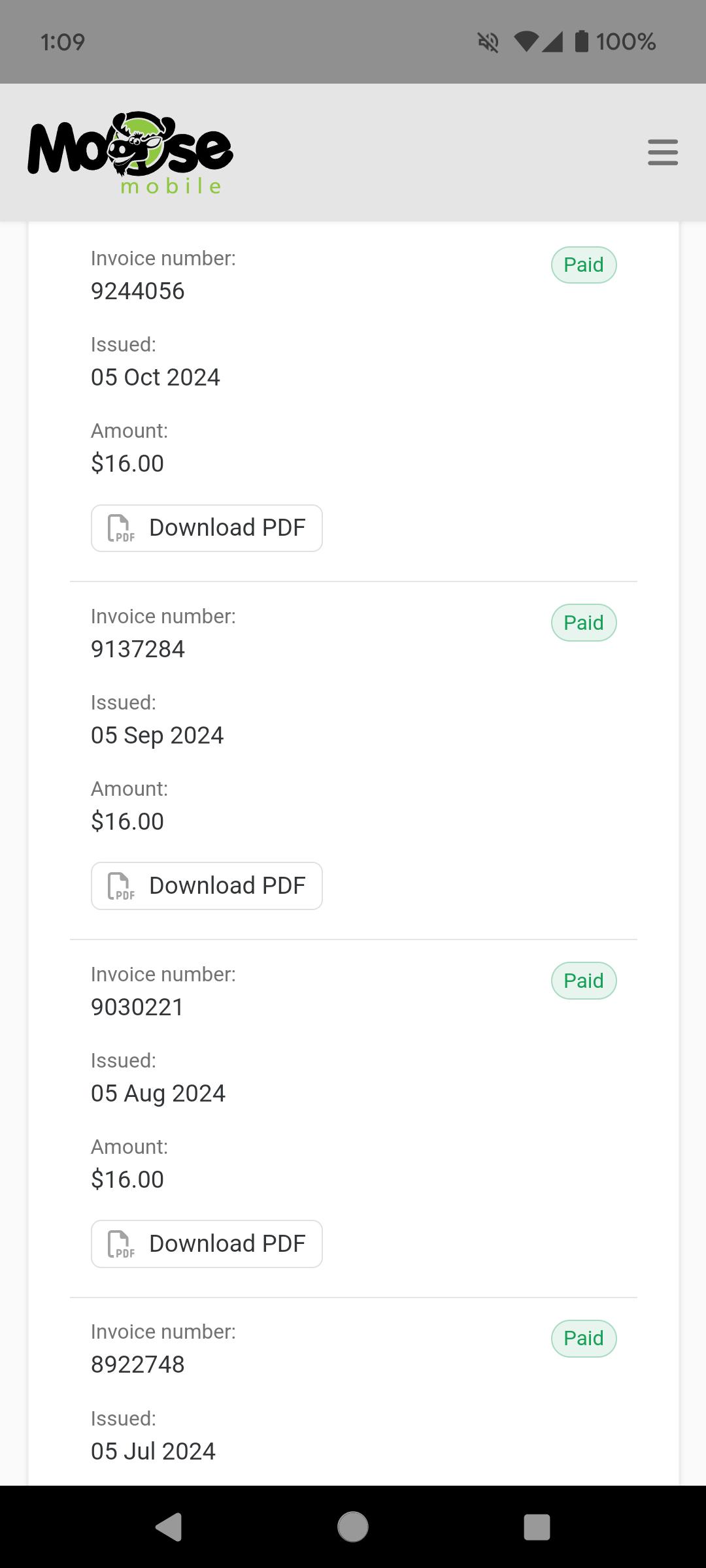Click PDF icon for invoice 9244056
Viewport: 706px width, 1568px height.
[121, 528]
